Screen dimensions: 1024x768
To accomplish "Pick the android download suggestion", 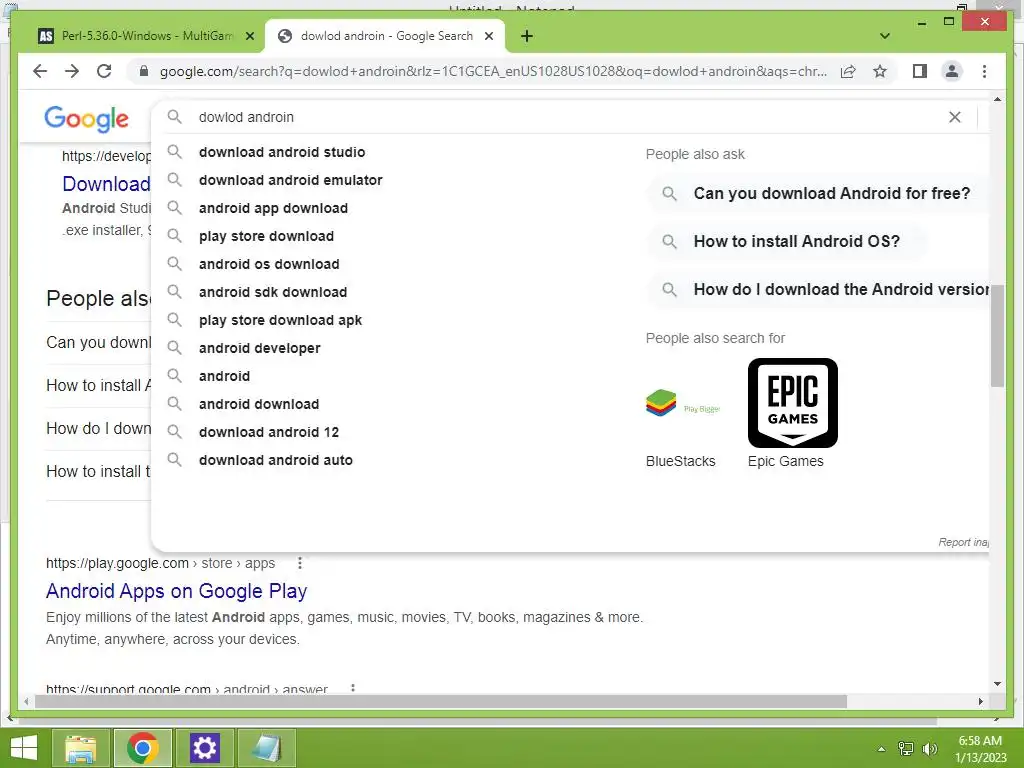I will [x=259, y=404].
